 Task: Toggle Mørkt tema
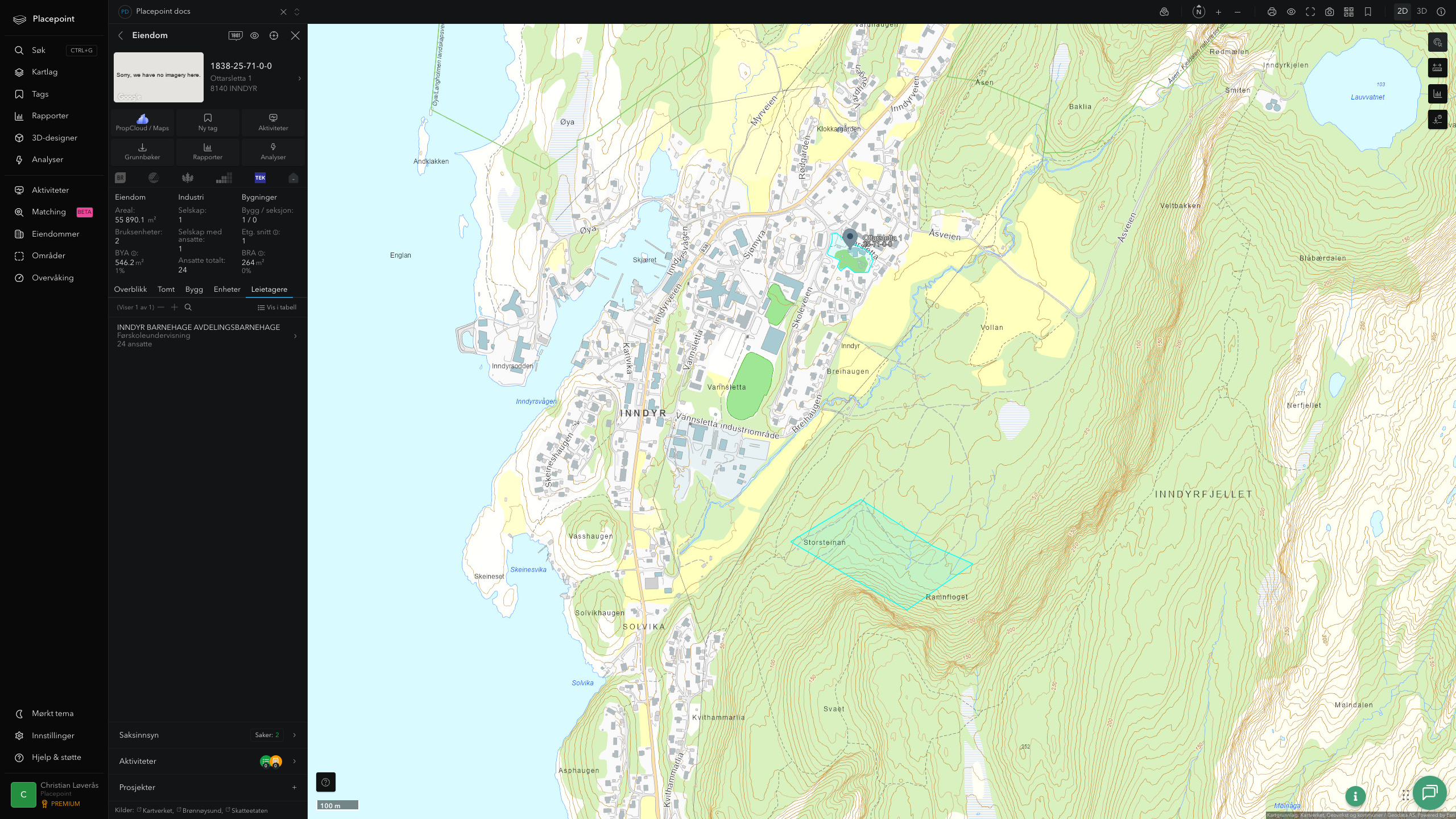(x=55, y=714)
